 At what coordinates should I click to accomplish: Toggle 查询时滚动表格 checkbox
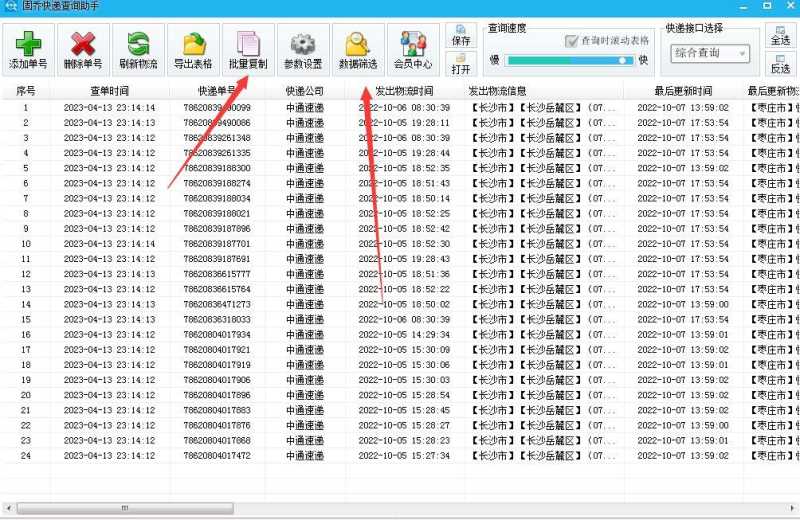pos(572,41)
